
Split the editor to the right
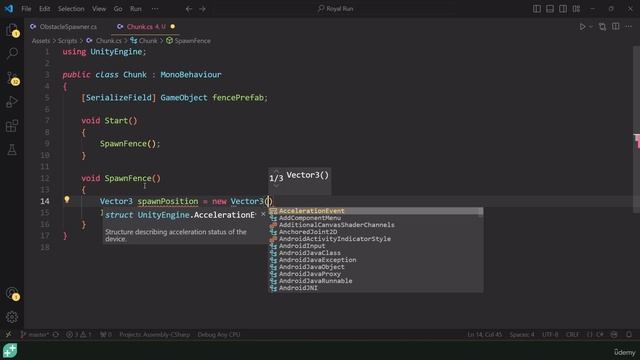pos(616,27)
